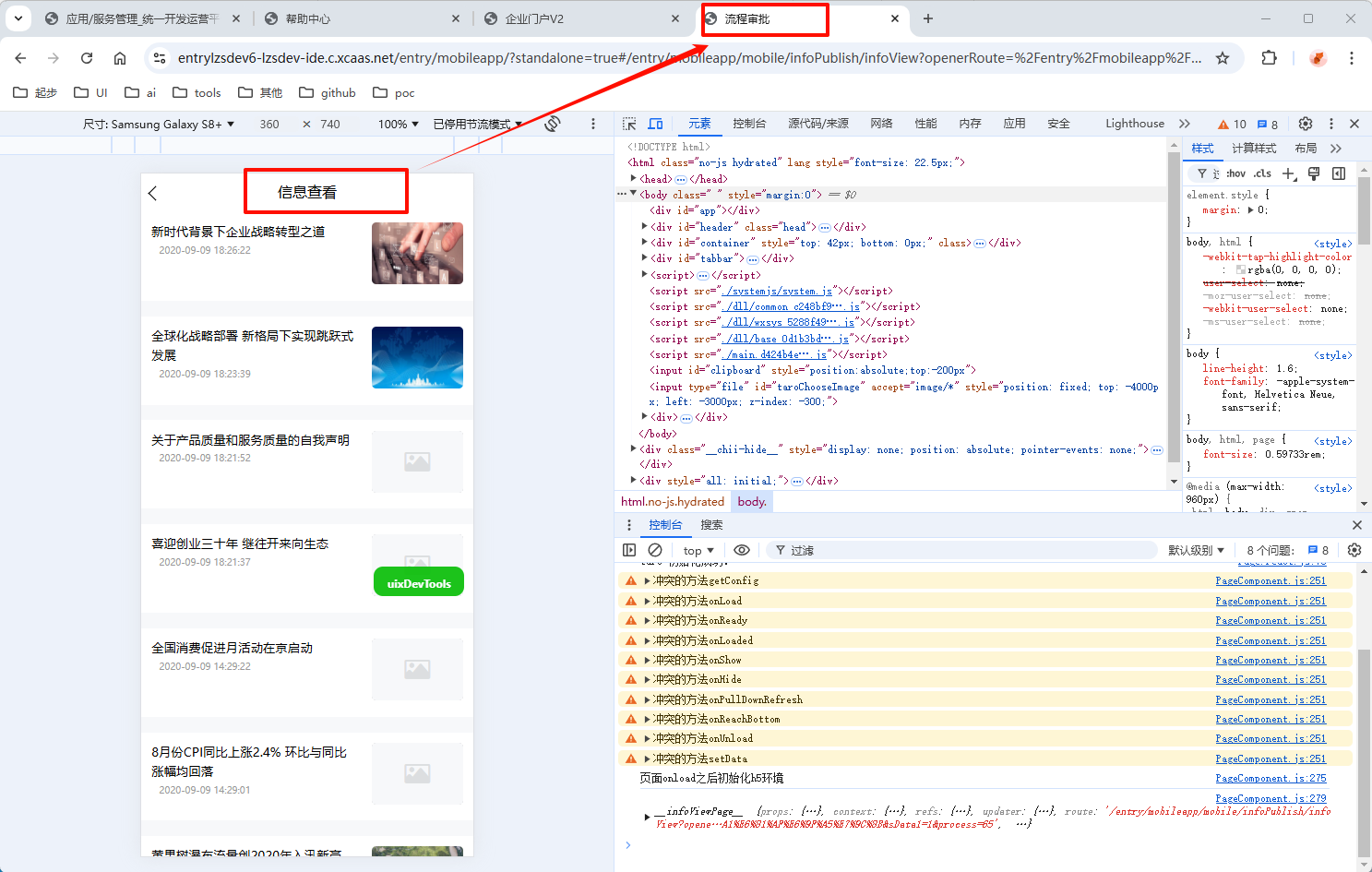Viewport: 1372px width, 872px height.
Task: Switch to the 搜索 drawer tab
Action: tap(711, 525)
